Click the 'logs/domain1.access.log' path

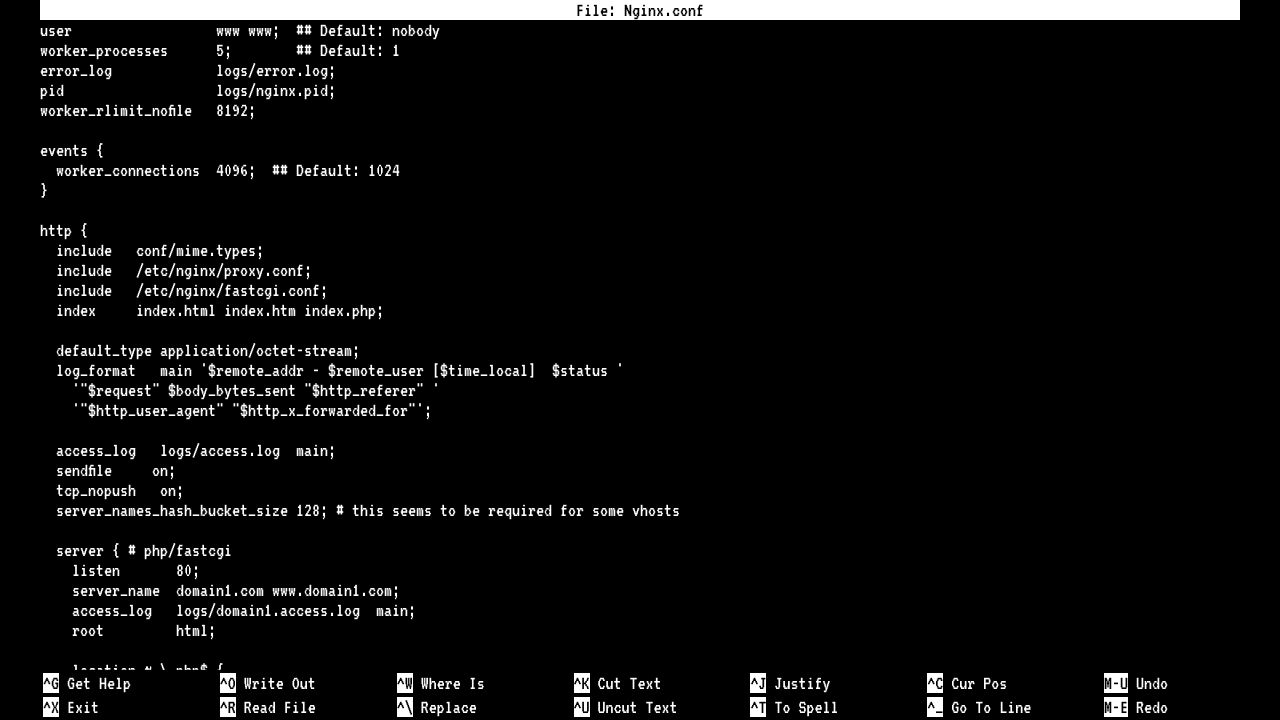[268, 611]
